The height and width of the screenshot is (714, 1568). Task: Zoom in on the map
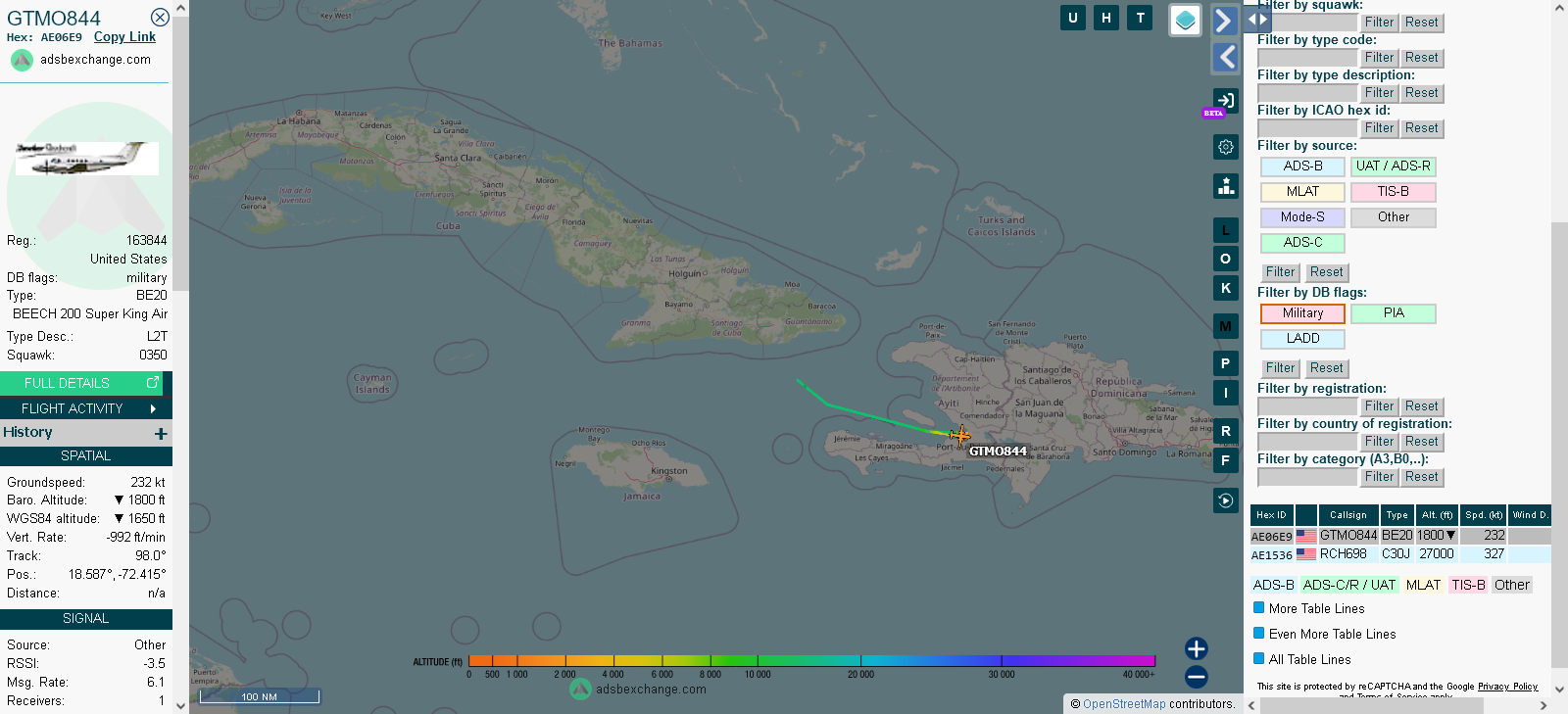tap(1196, 648)
